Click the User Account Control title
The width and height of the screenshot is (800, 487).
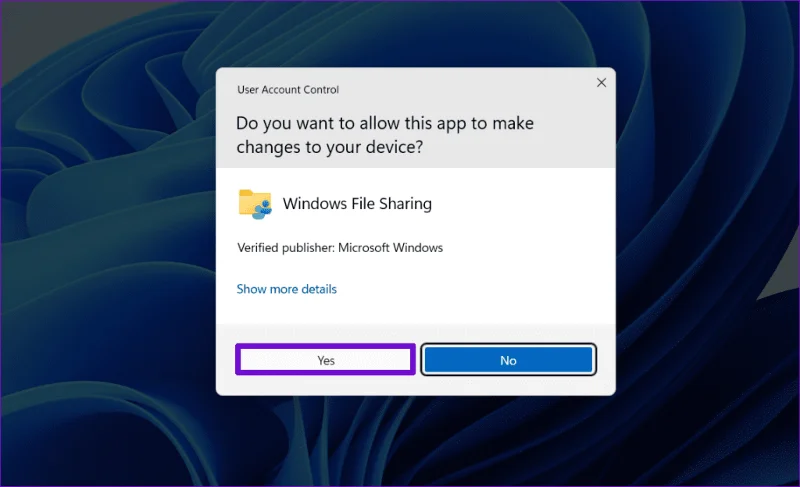tap(288, 90)
